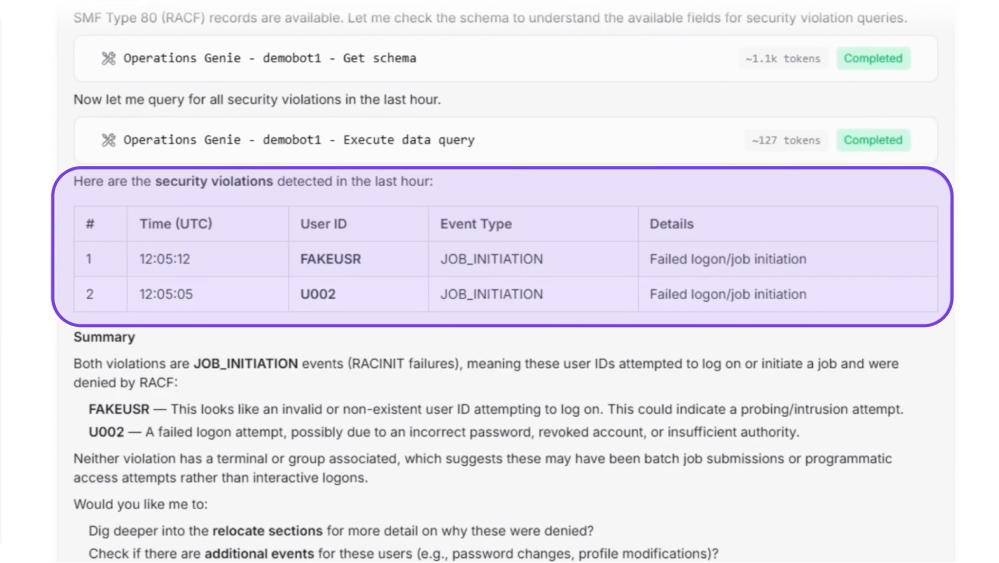This screenshot has width=999, height=563.
Task: Select the 12:05:12 time cell
Action: 208,259
